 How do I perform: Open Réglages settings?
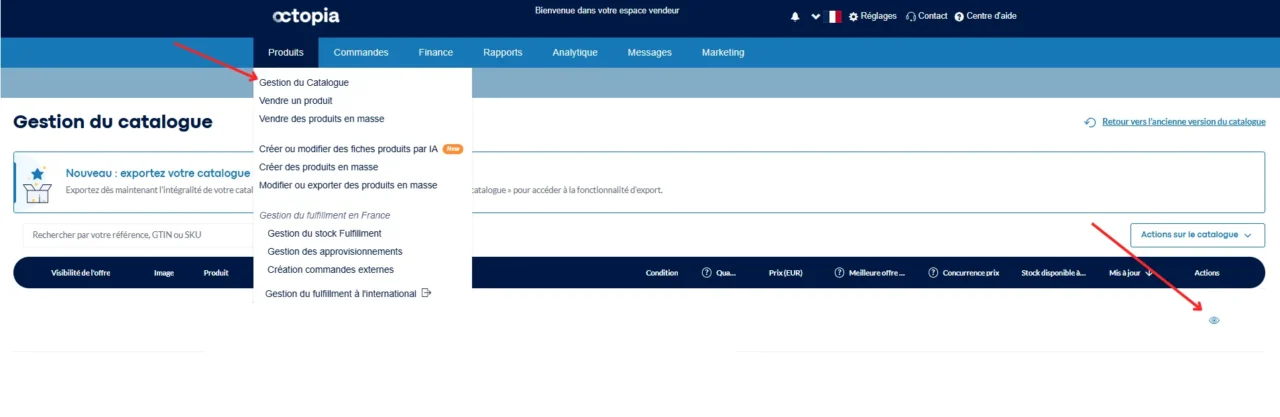click(x=872, y=16)
